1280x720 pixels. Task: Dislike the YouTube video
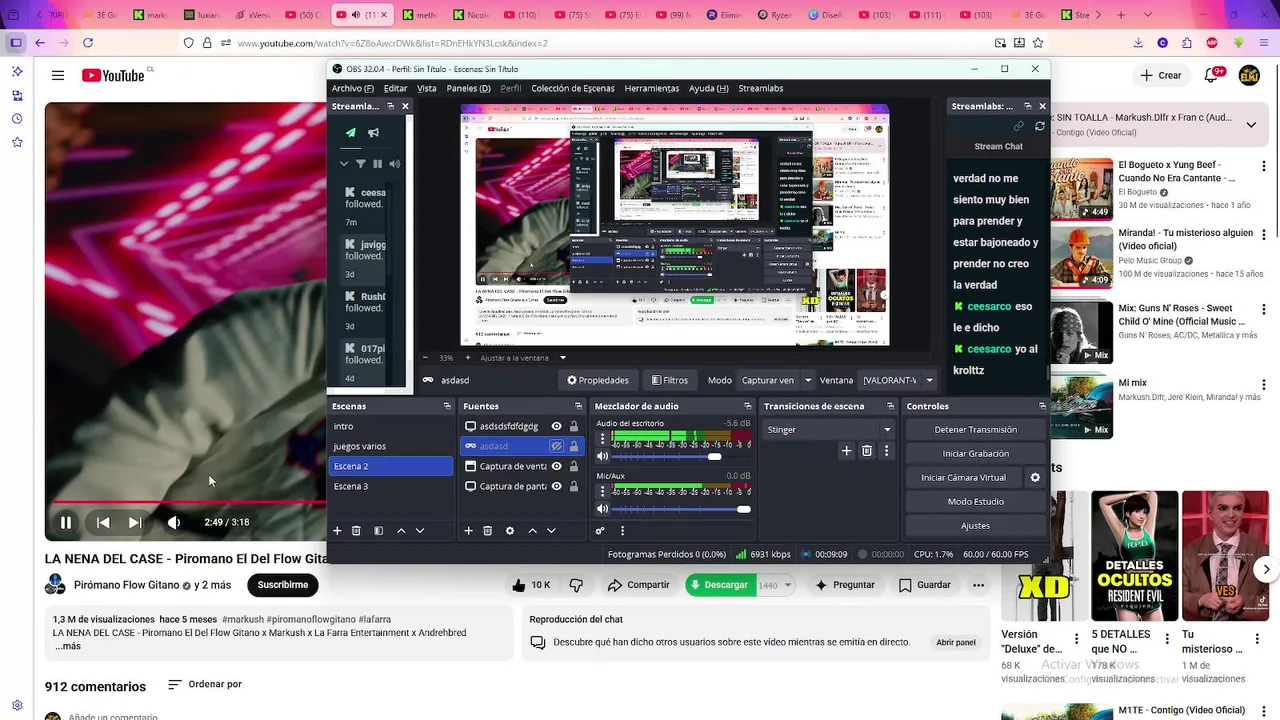(576, 585)
